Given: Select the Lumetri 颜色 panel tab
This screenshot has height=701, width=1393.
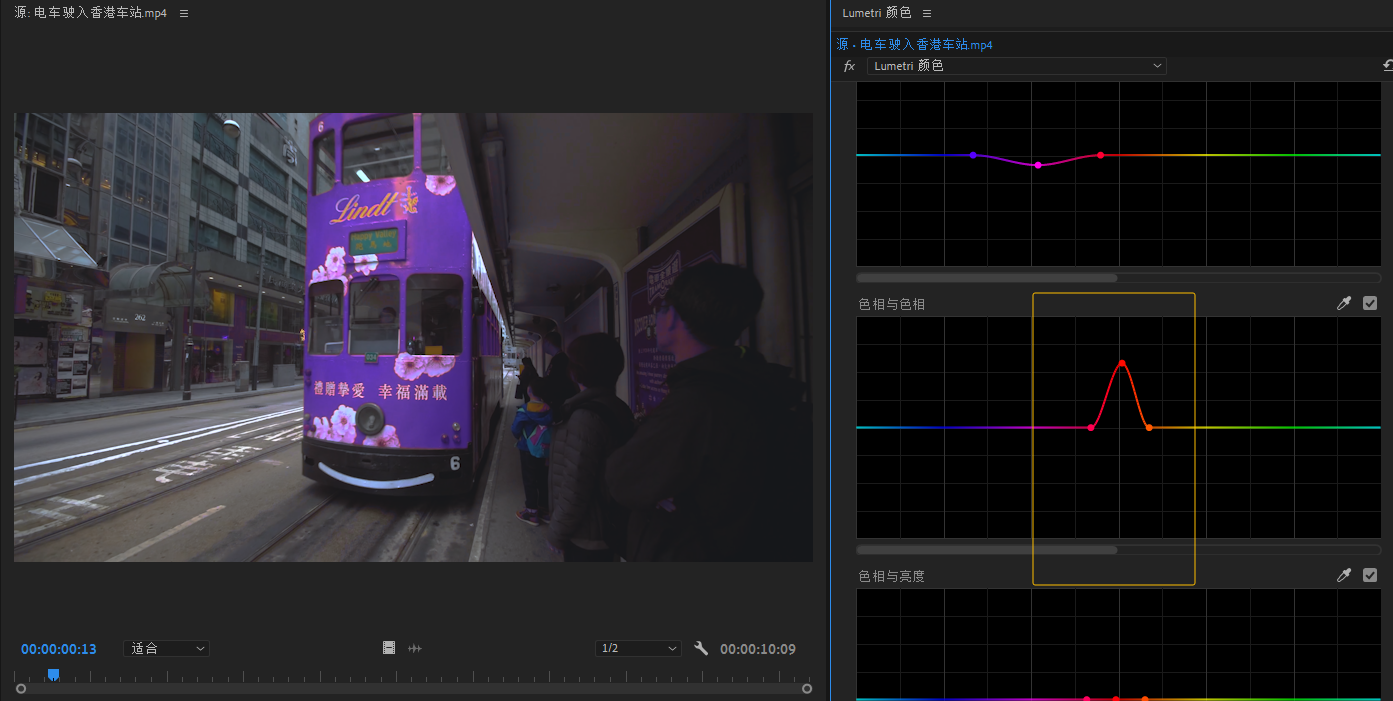Looking at the screenshot, I should point(877,13).
